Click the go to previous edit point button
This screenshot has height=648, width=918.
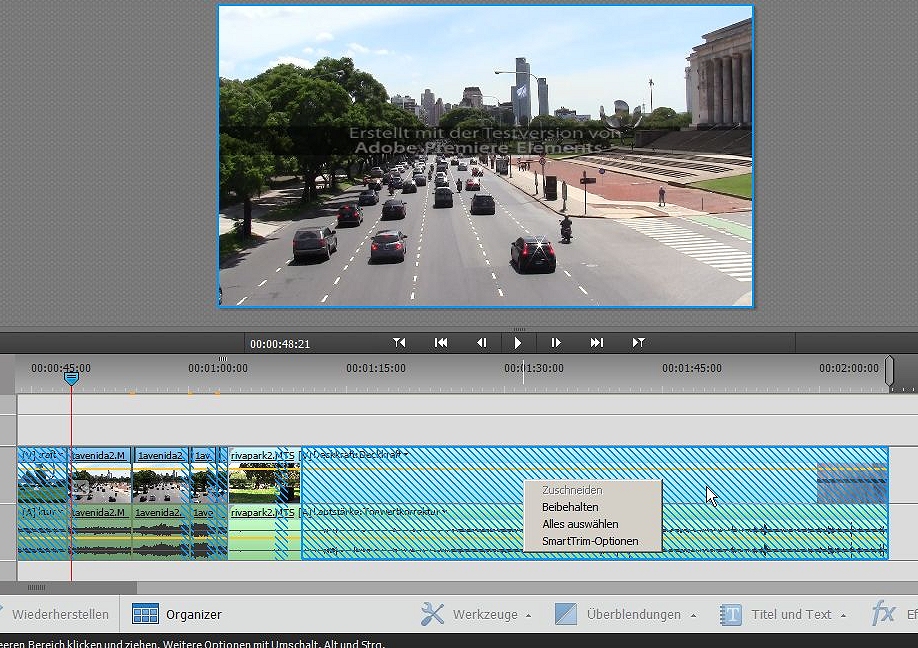(399, 342)
